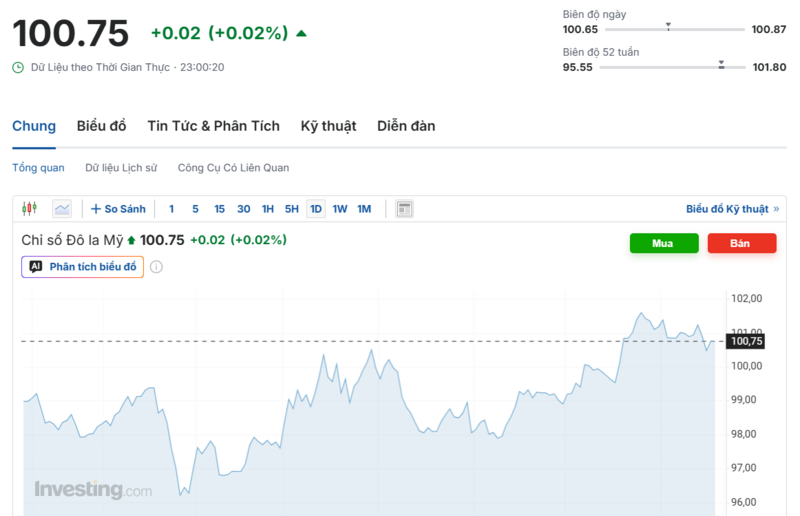Click the green up-arrow beside +0.02%
The image size is (800, 516).
point(302,34)
